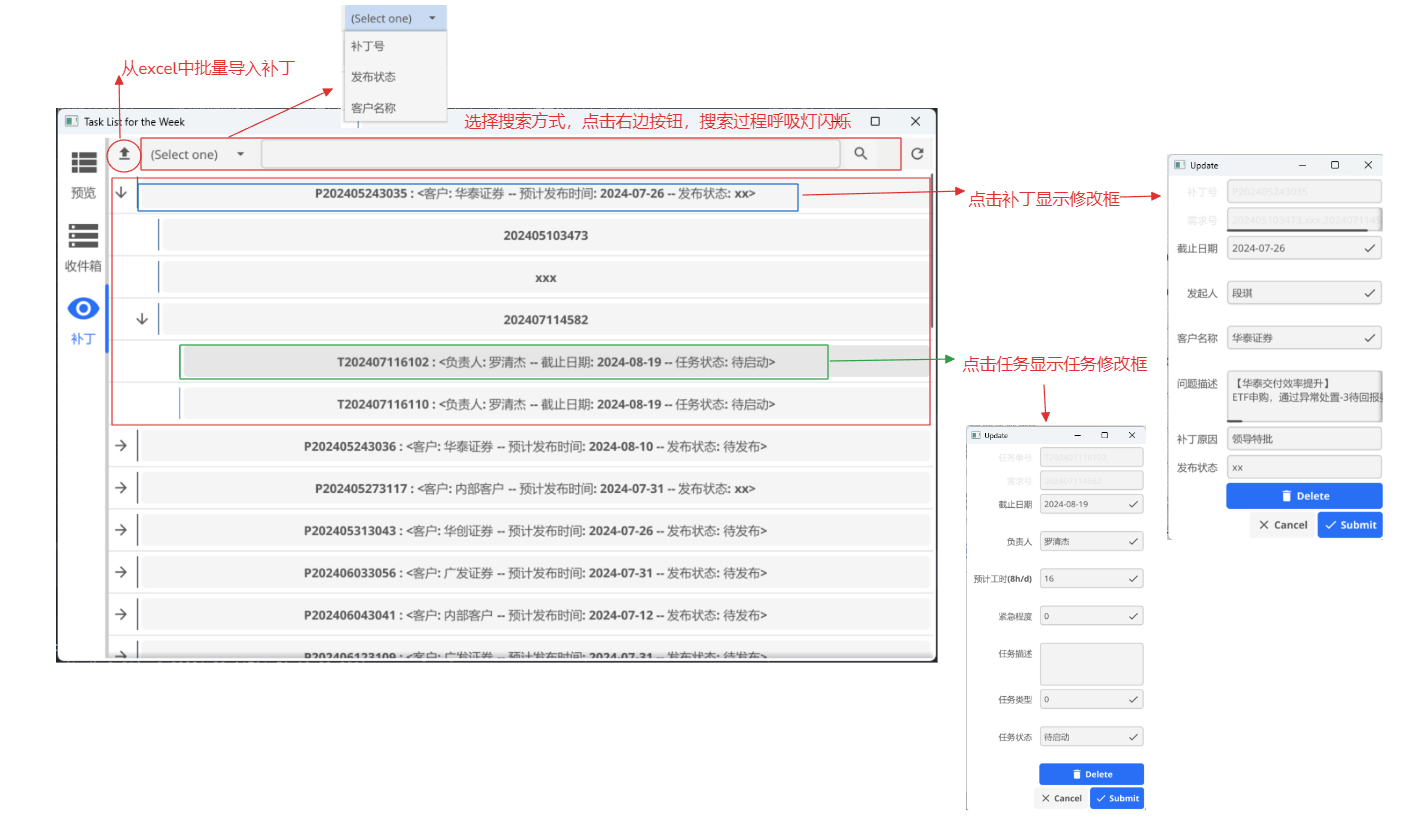Open the 收件箱 inbox in the sidebar
Screen dimensions: 1428x822
tap(84, 247)
